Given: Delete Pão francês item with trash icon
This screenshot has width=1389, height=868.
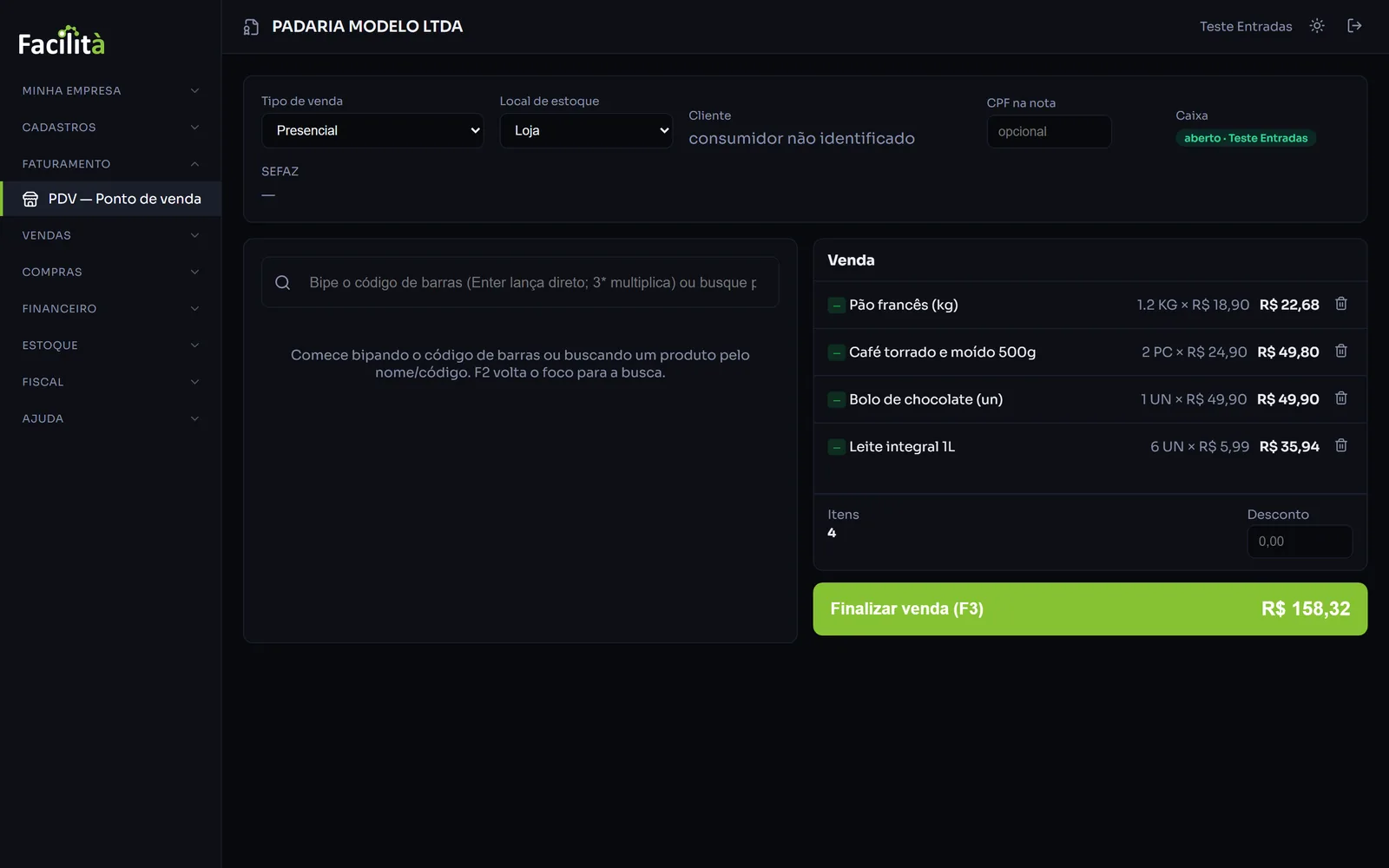Looking at the screenshot, I should 1340,304.
